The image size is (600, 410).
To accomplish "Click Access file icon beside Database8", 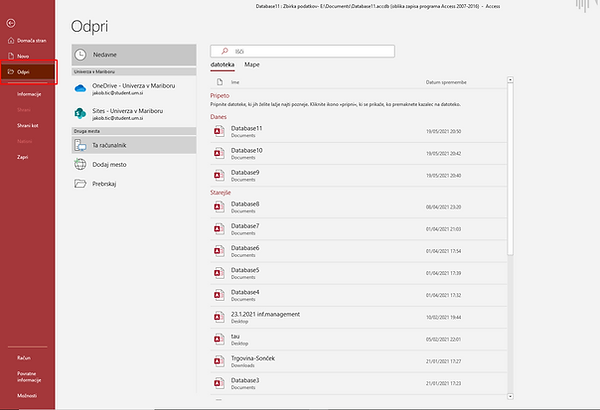I will [219, 207].
